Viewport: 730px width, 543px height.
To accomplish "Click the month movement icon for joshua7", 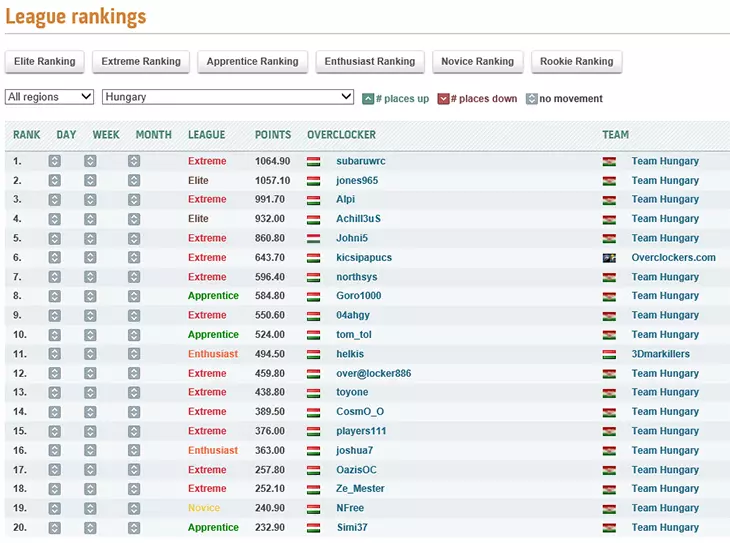I will 134,450.
